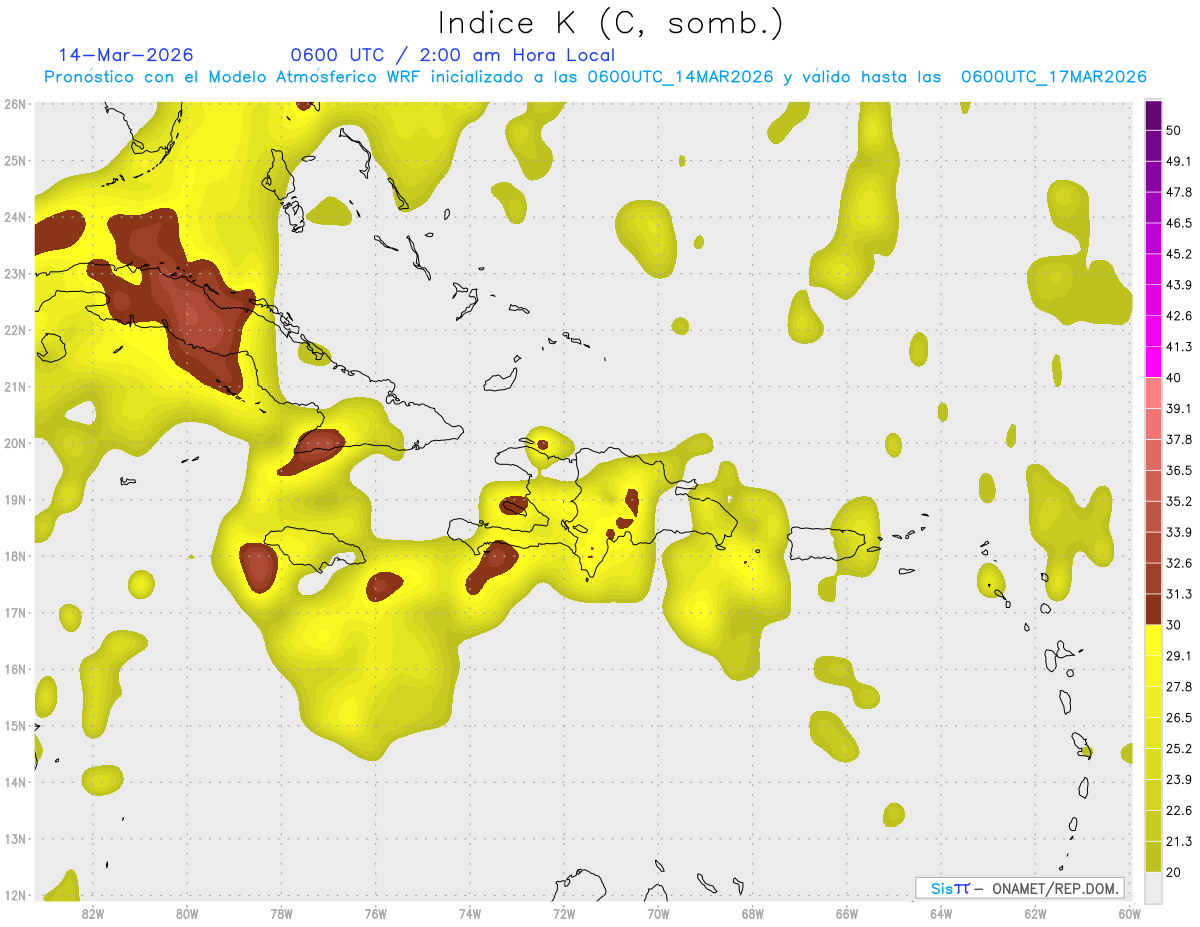This screenshot has height=927, width=1200.
Task: Click the colorbar value "21.3"
Action: coord(1179,842)
